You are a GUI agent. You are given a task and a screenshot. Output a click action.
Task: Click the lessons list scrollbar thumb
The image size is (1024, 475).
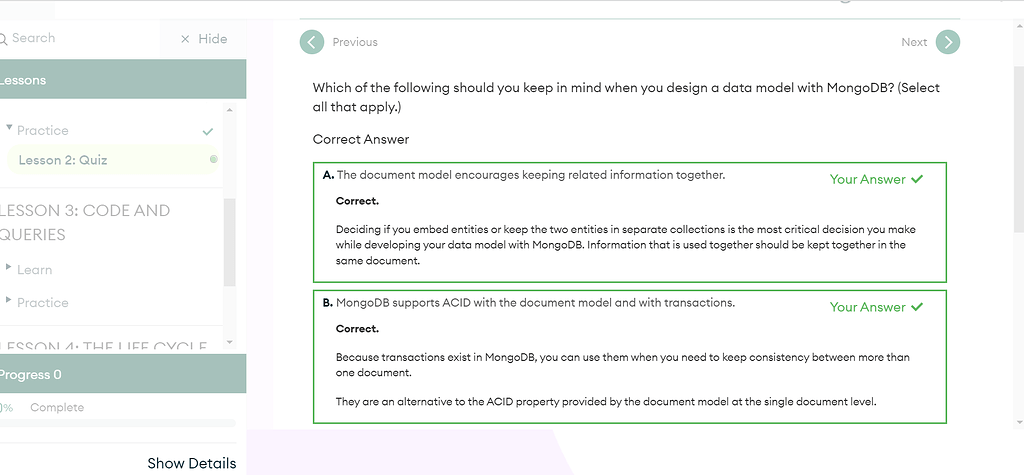point(230,240)
